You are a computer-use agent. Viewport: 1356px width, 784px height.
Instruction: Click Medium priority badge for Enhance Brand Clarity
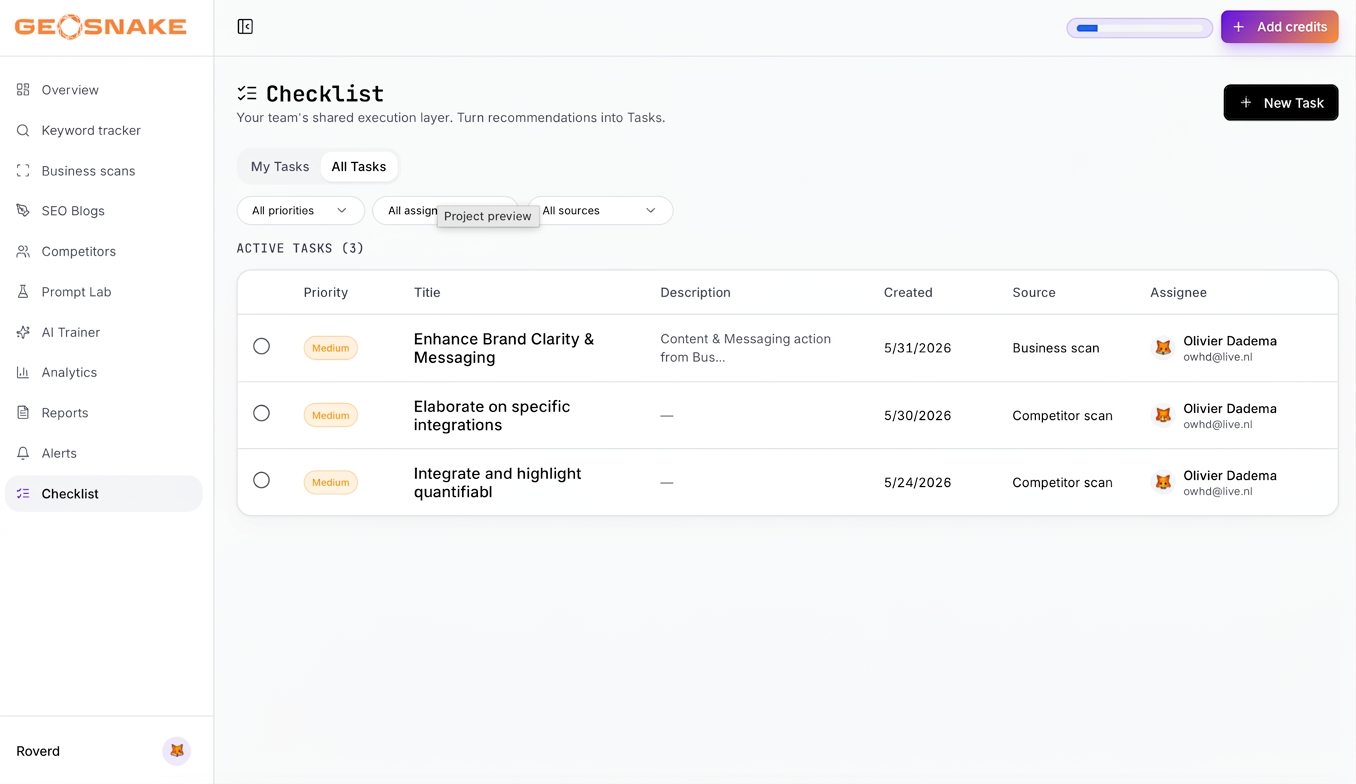(x=331, y=348)
